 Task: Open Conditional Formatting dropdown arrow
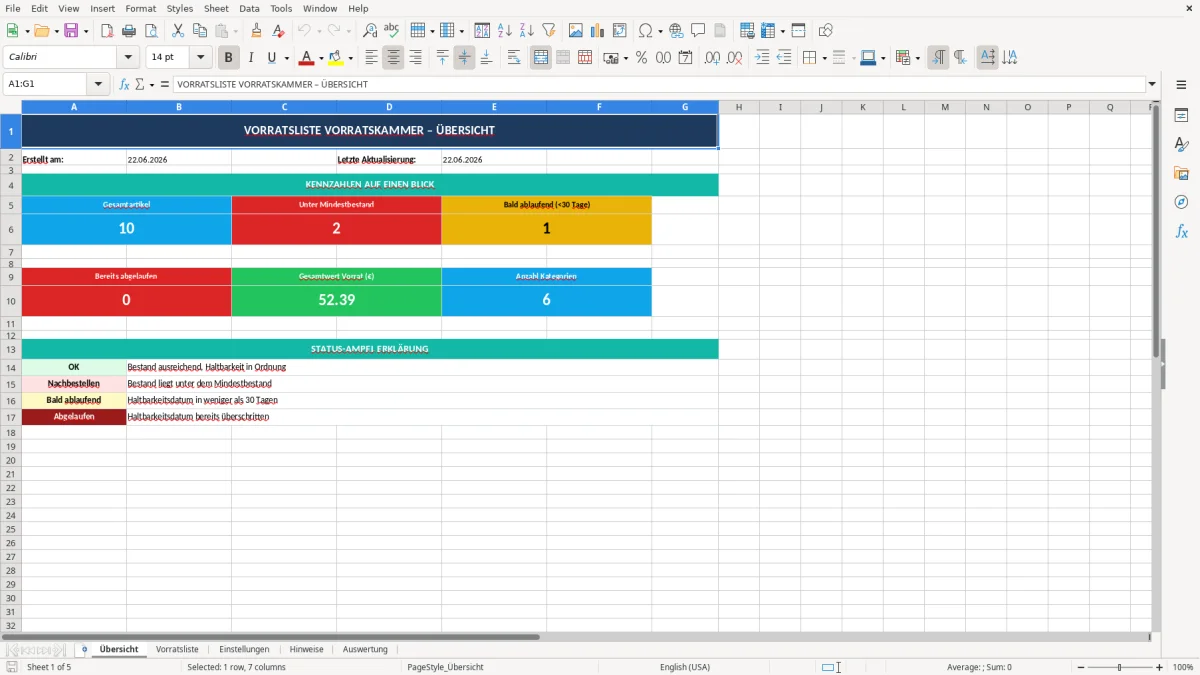point(917,58)
